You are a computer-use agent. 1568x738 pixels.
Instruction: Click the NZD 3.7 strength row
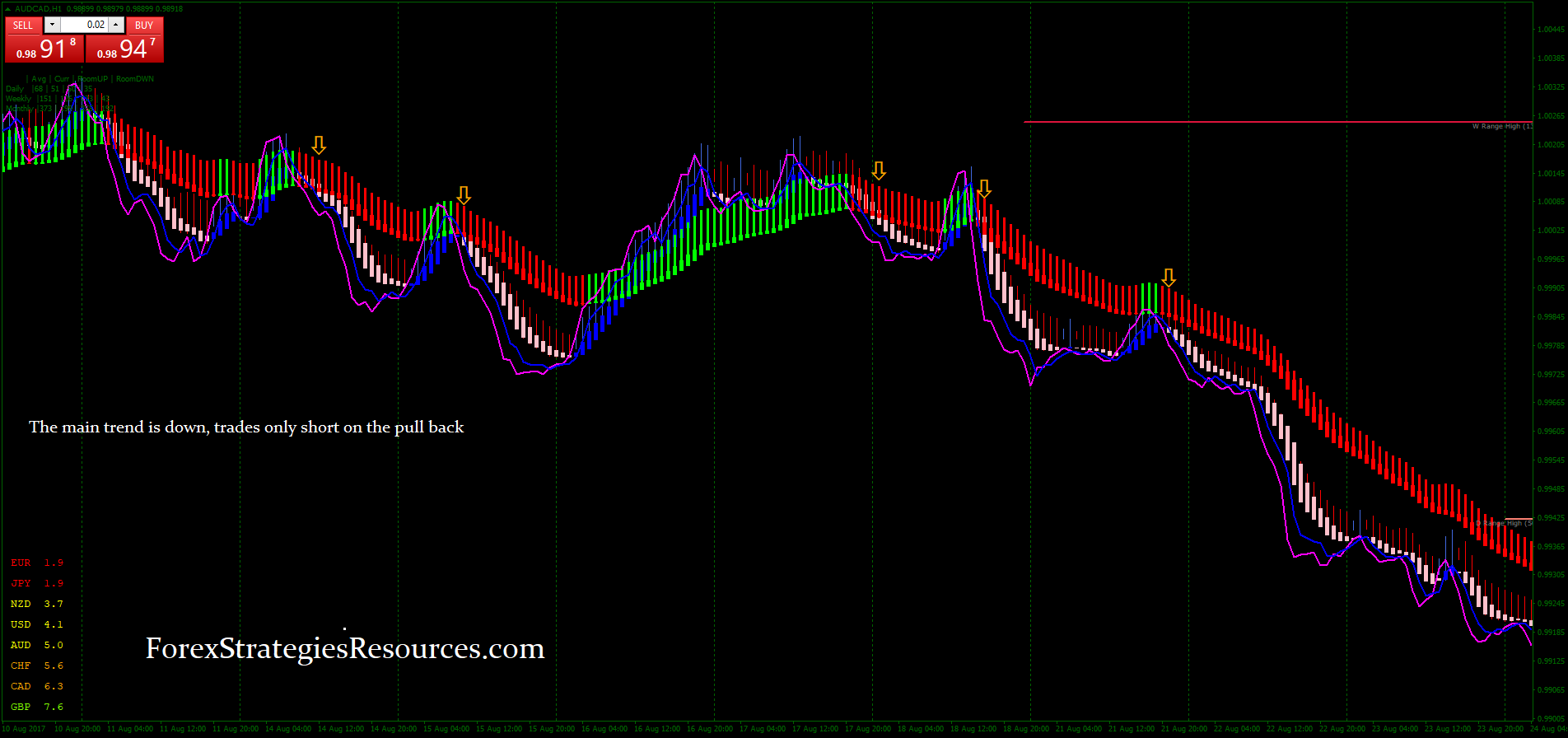[x=37, y=604]
